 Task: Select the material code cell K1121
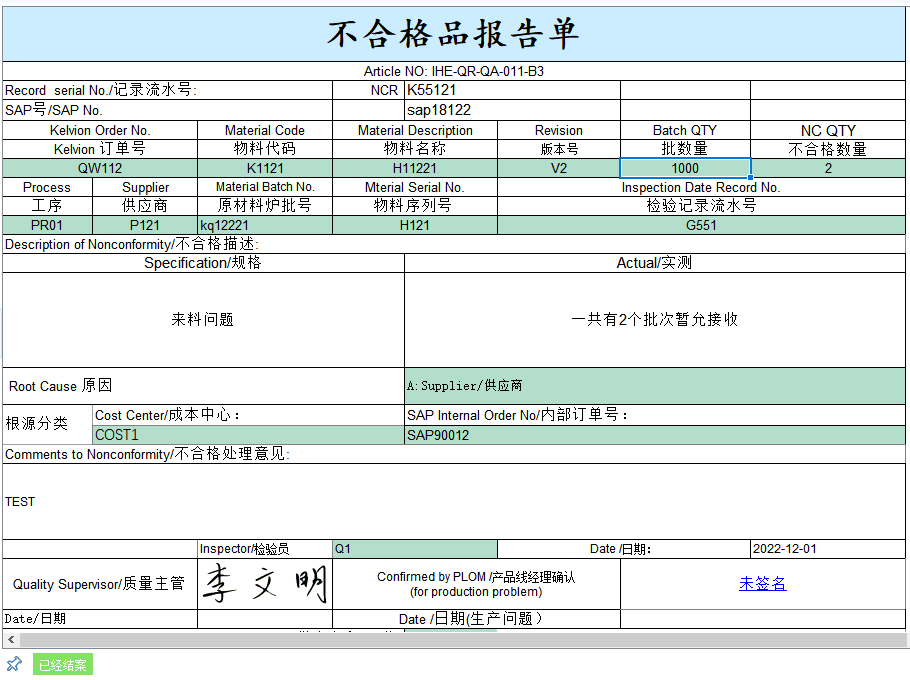pyautogui.click(x=264, y=168)
